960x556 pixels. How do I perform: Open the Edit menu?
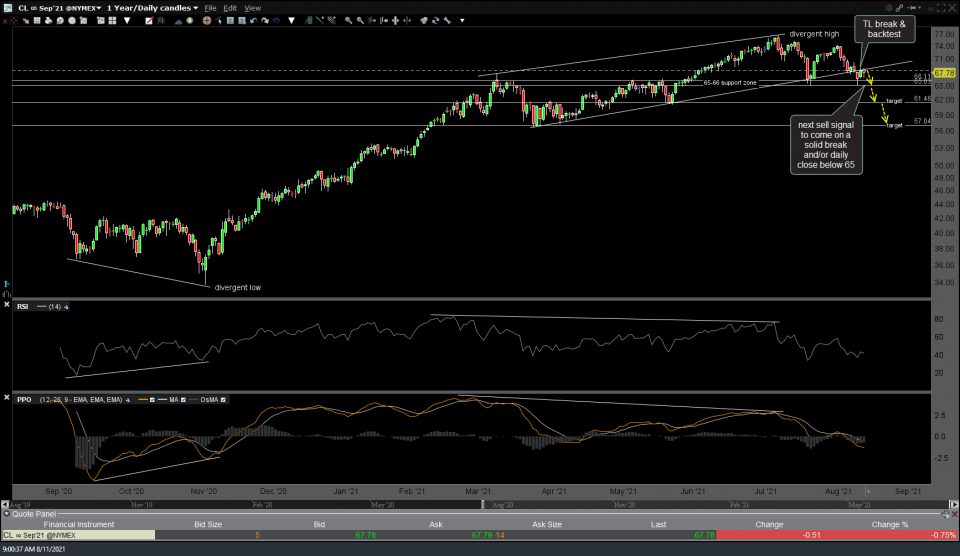pyautogui.click(x=230, y=8)
